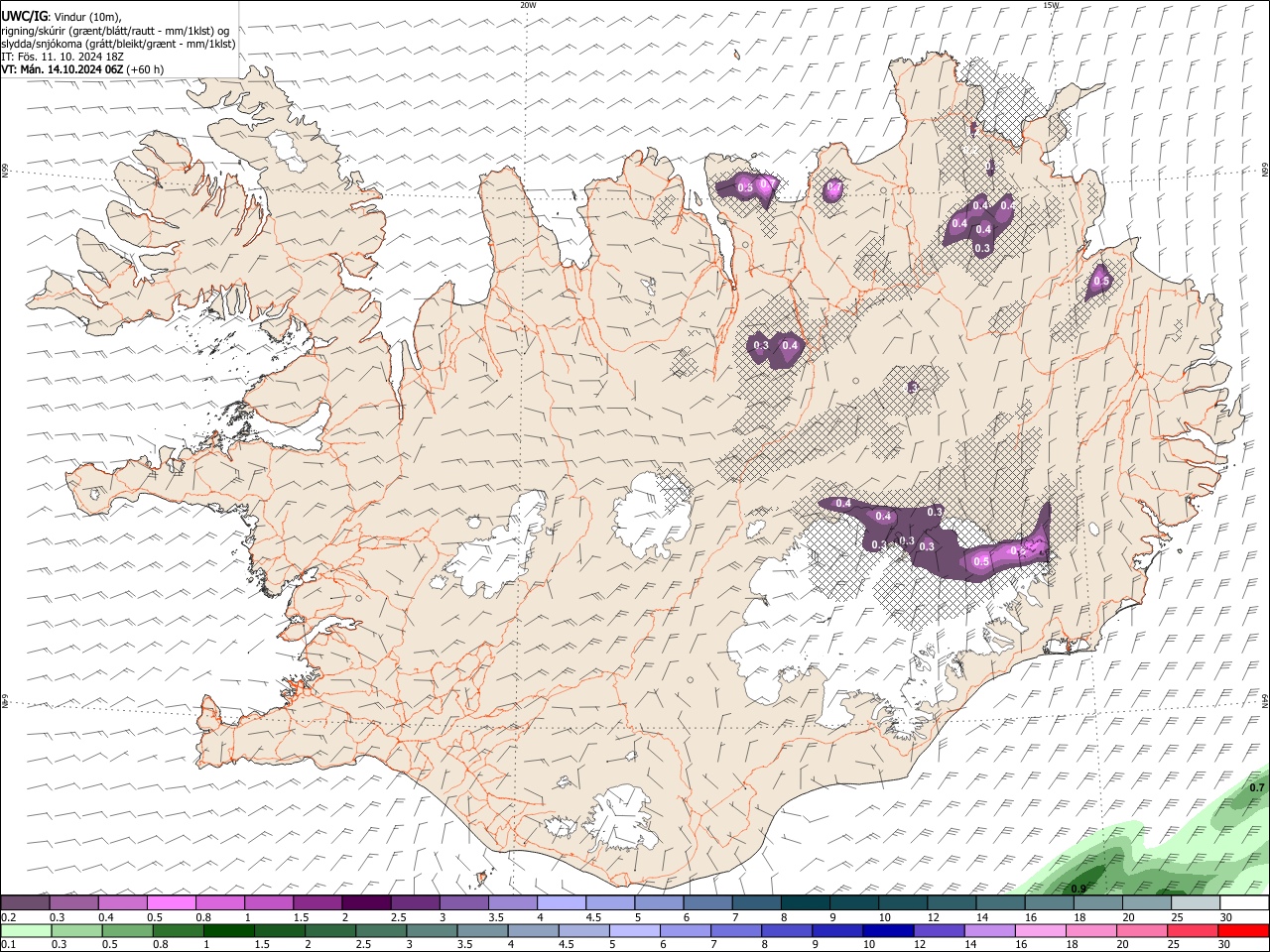Click the darkest purple snow swatch starting at 2

(x=366, y=902)
